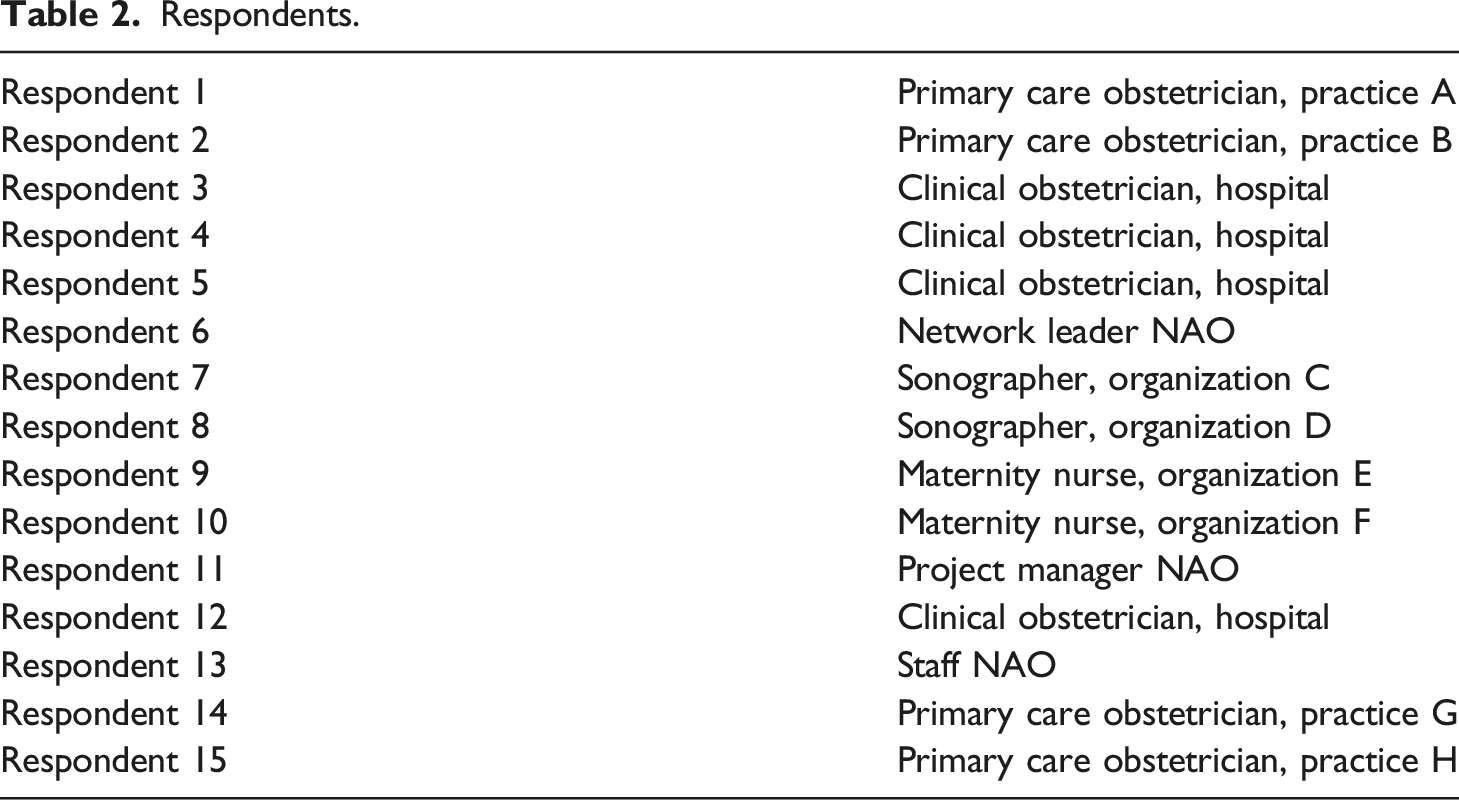1459x800 pixels.
Task: Click Respondent 4's Clinical obstetrician, hospital text
Action: coord(1114,237)
